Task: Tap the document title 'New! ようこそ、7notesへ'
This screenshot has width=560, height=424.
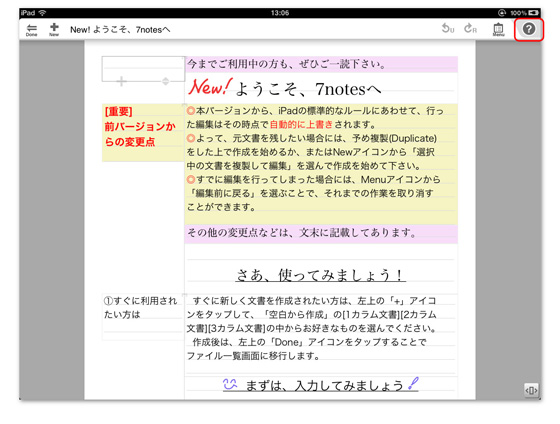Action: (x=120, y=30)
